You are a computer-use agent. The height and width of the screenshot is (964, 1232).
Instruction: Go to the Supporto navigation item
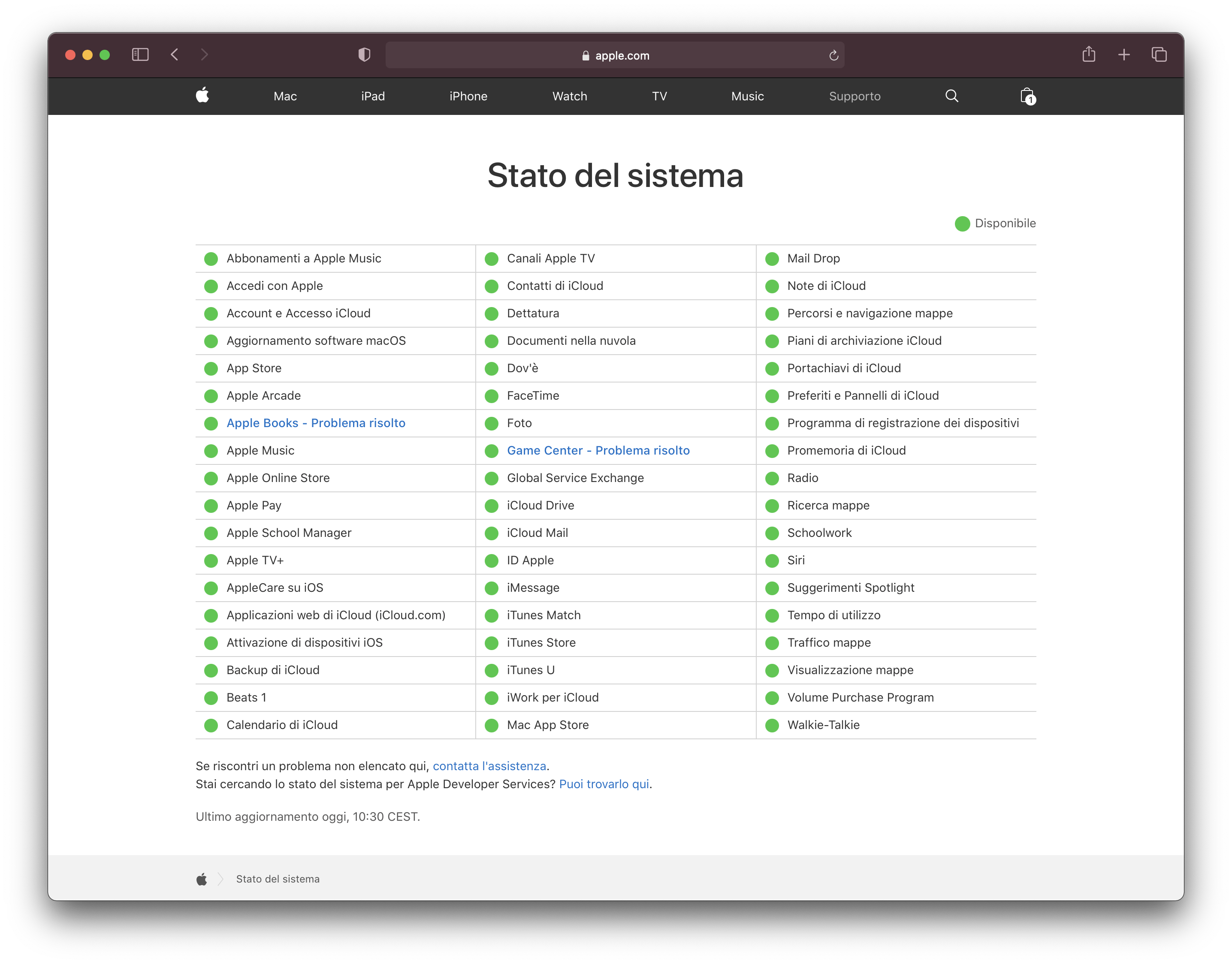click(854, 96)
